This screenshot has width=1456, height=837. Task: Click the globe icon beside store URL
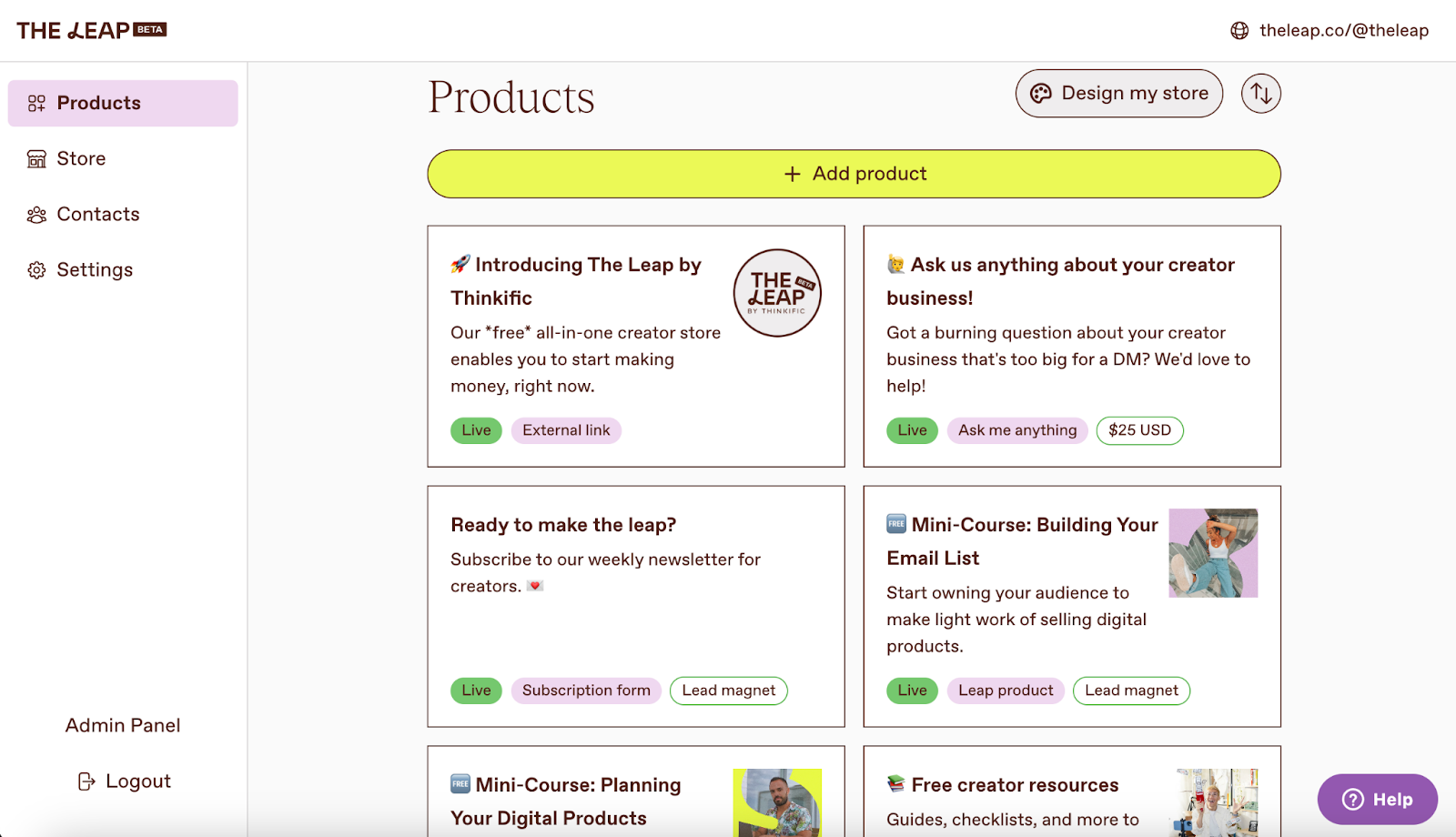[x=1239, y=31]
